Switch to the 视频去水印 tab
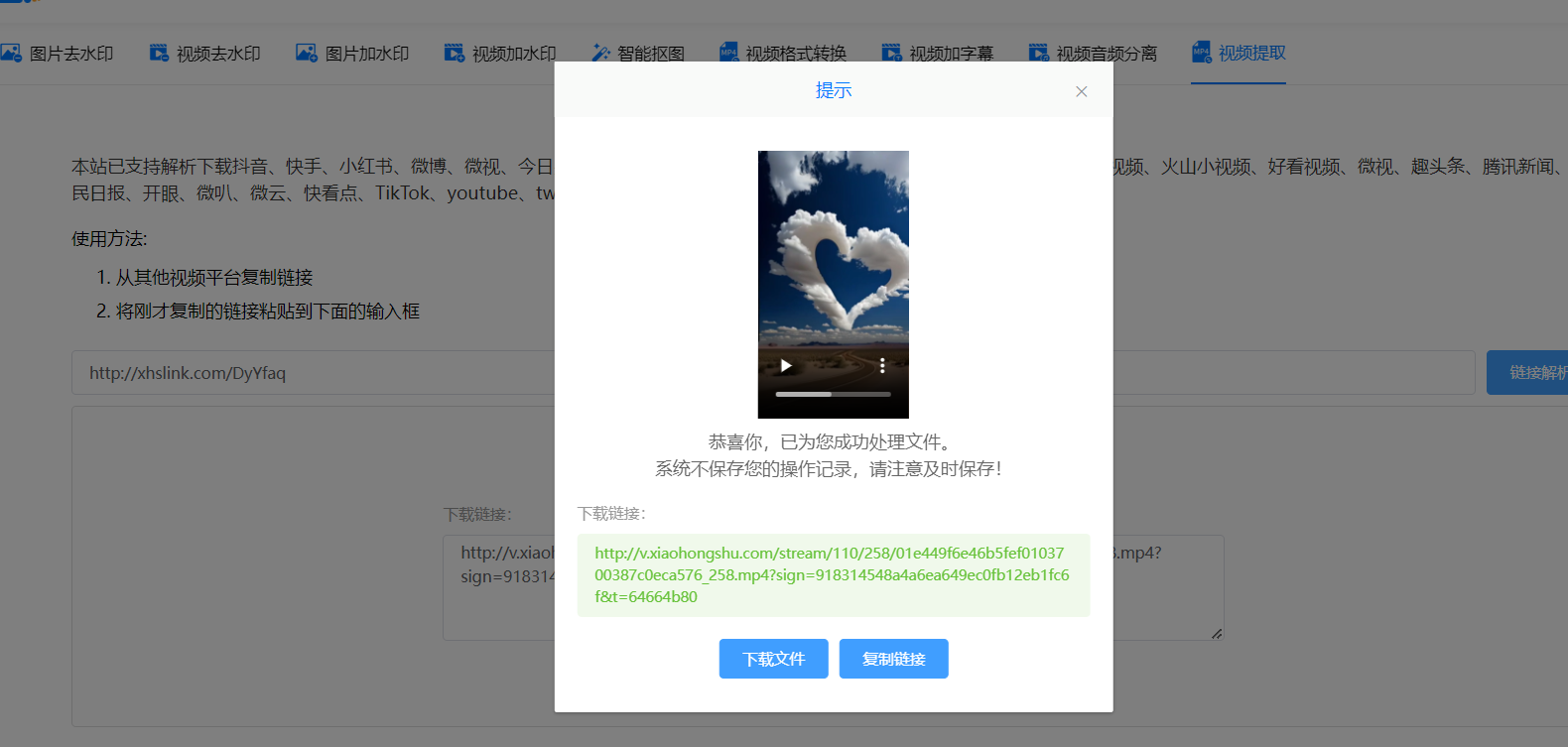This screenshot has width=1568, height=747. coord(217,54)
